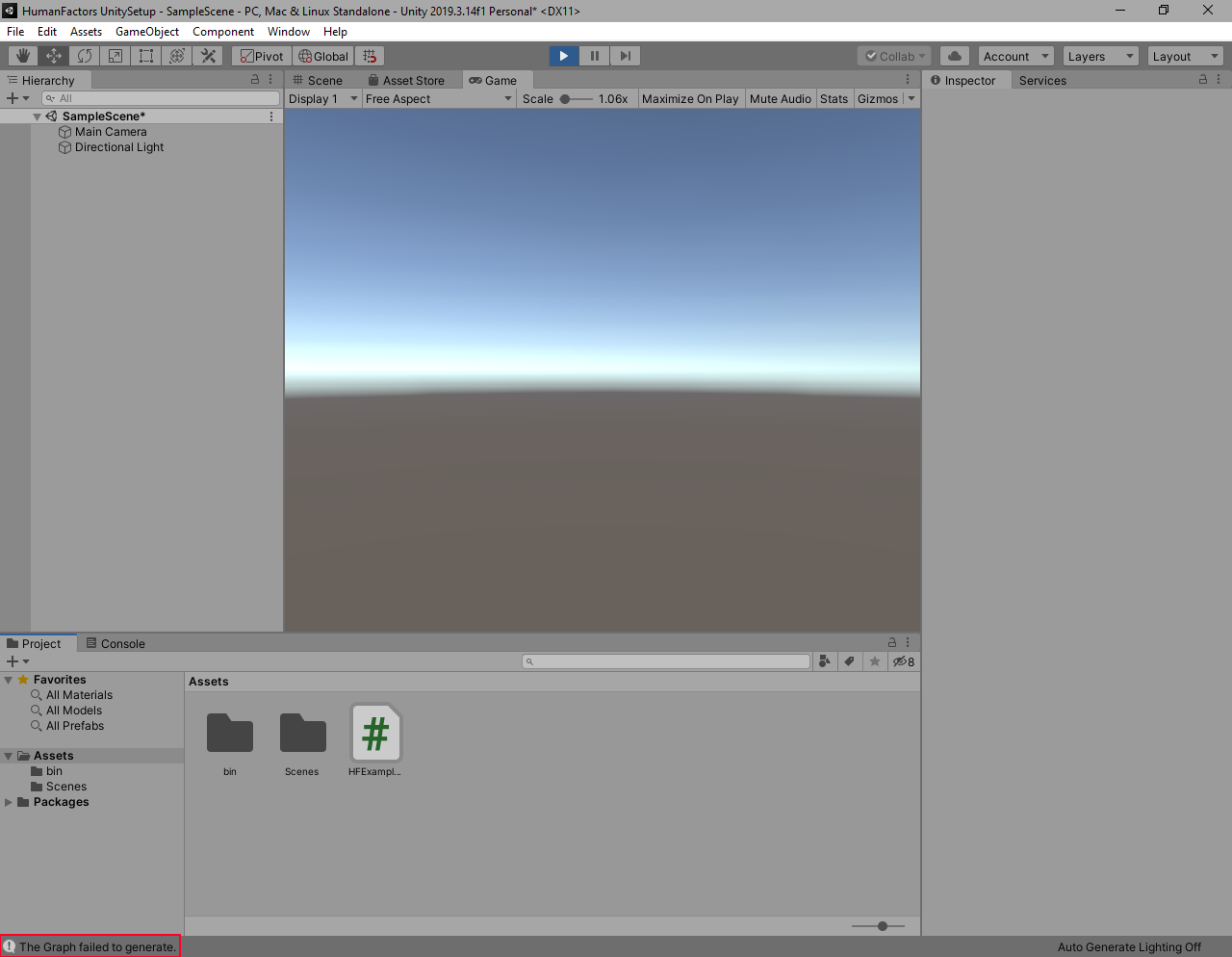Toggle Maximize On Play
Viewport: 1232px width, 957px height.
pos(690,98)
